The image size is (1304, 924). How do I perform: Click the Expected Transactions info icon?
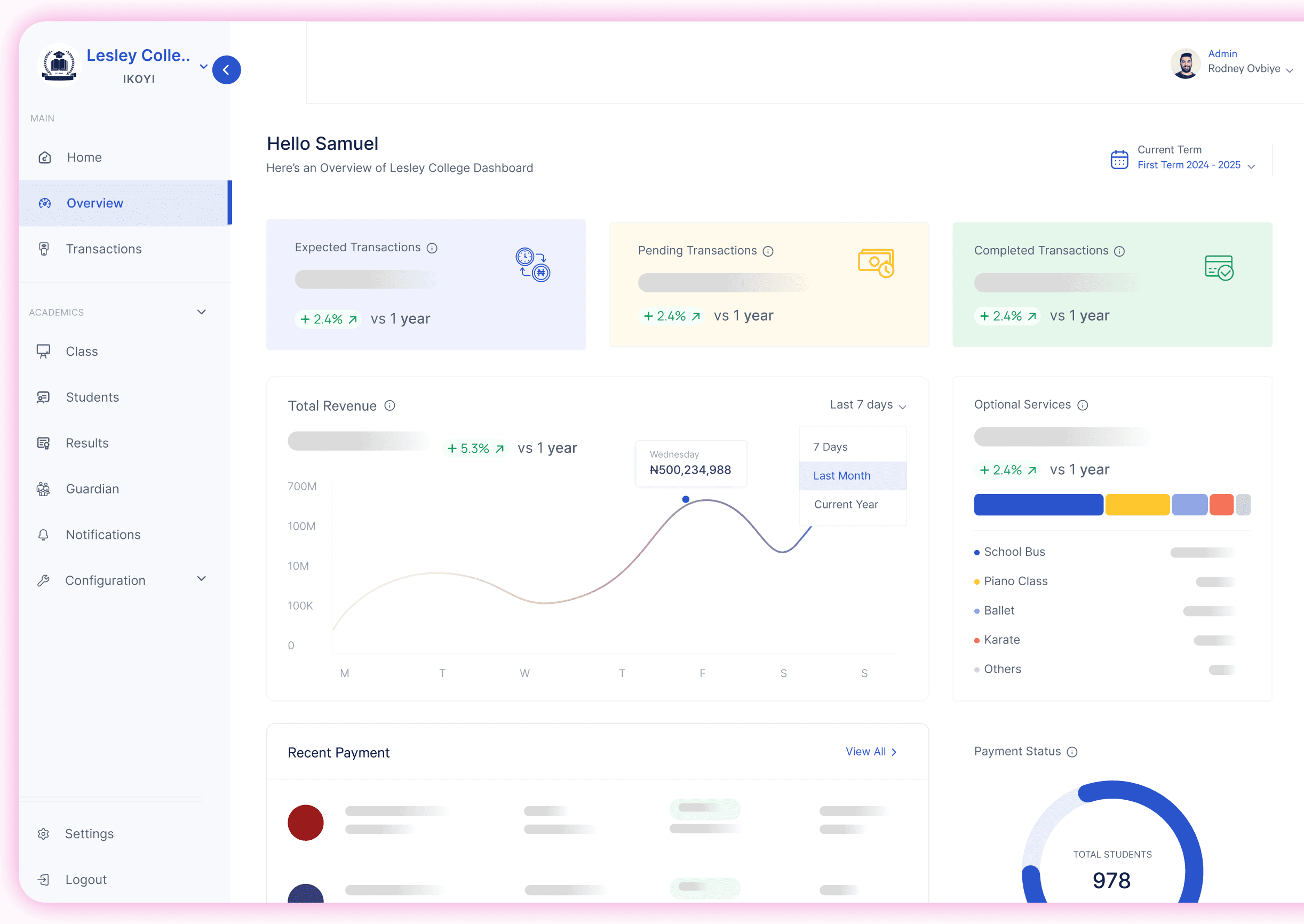tap(433, 248)
